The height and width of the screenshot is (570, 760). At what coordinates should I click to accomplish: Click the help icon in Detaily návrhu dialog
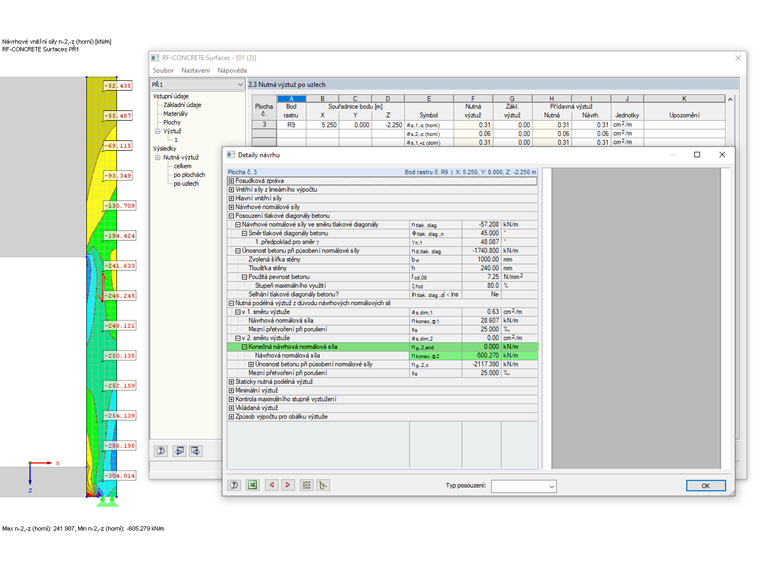tap(234, 485)
